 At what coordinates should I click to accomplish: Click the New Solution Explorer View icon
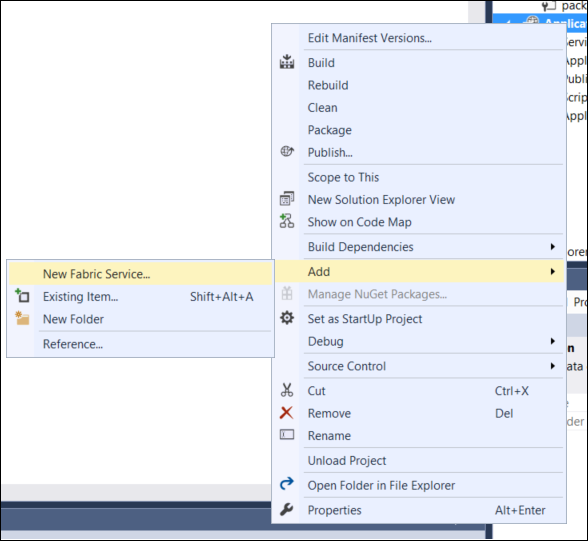click(x=287, y=199)
